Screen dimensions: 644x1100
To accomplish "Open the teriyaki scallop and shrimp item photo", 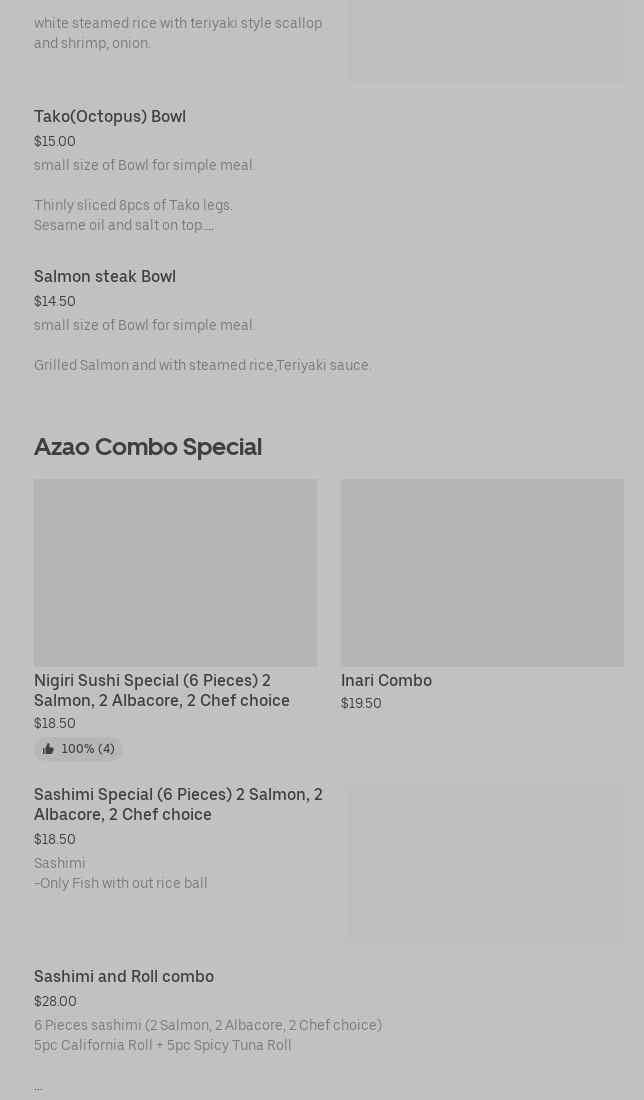I will click(x=486, y=40).
